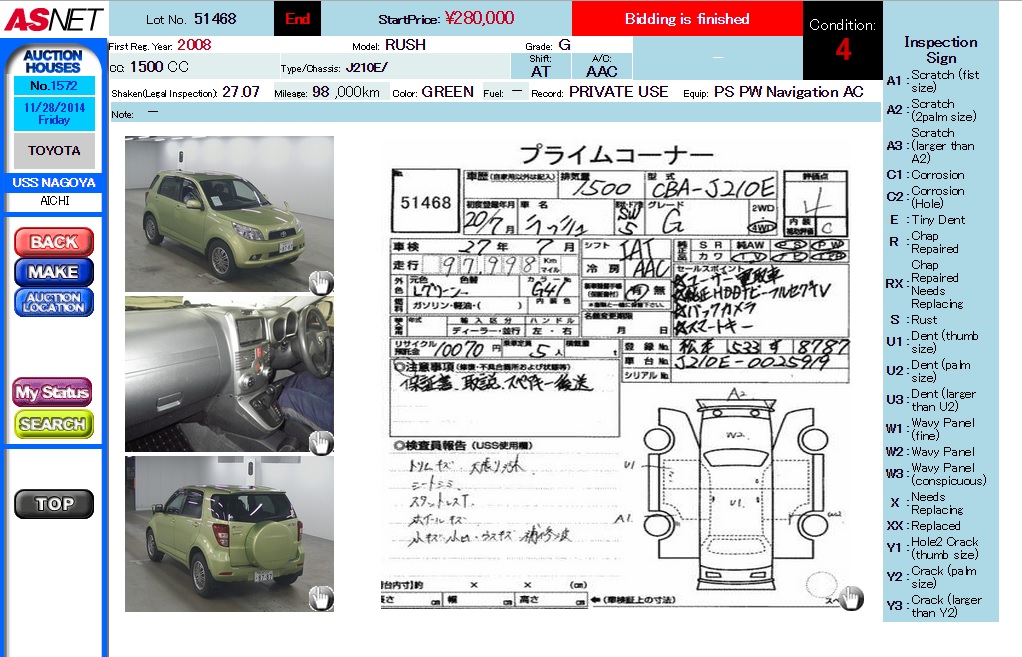Open the Auction Location button
The width and height of the screenshot is (1022, 657).
(54, 302)
